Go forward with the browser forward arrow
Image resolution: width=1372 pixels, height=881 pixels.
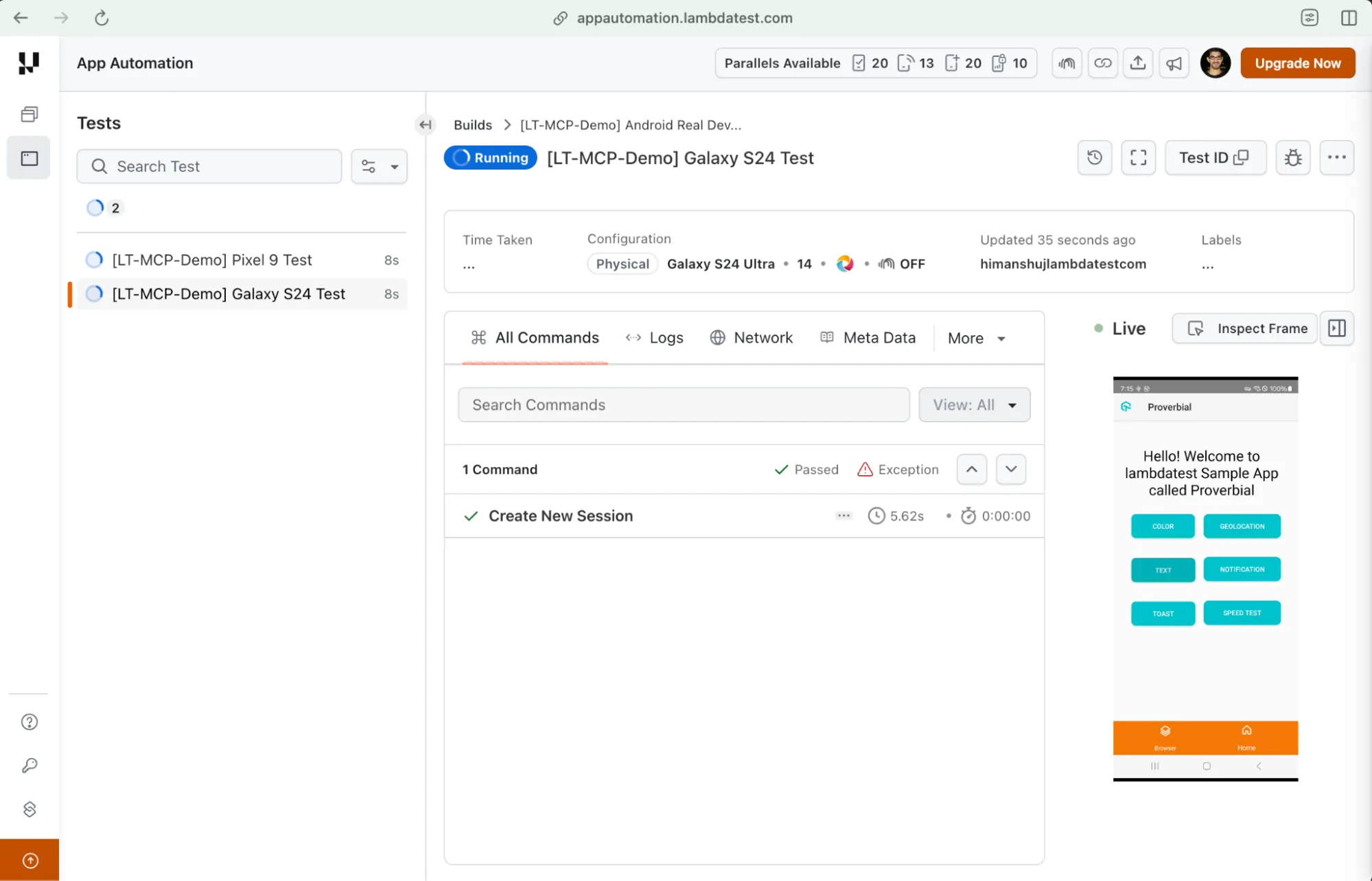click(x=61, y=18)
